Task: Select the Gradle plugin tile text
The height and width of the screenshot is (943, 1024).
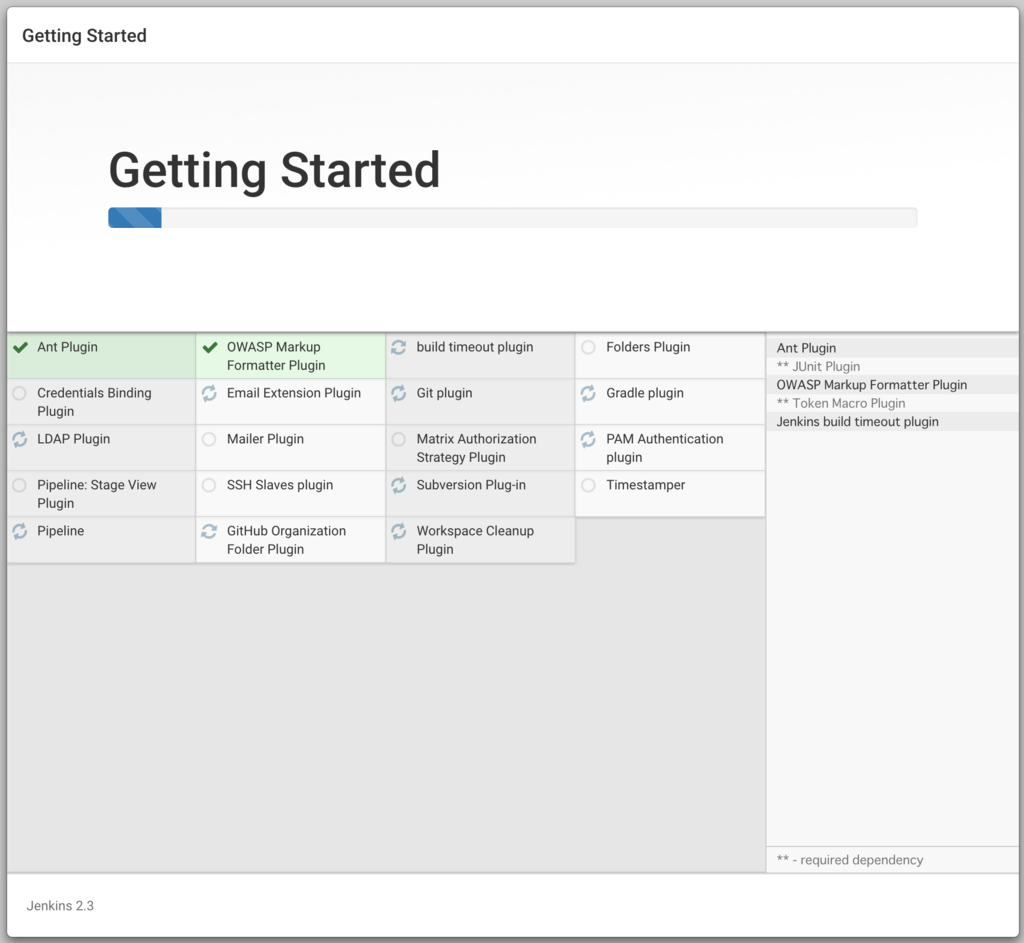Action: coord(645,393)
